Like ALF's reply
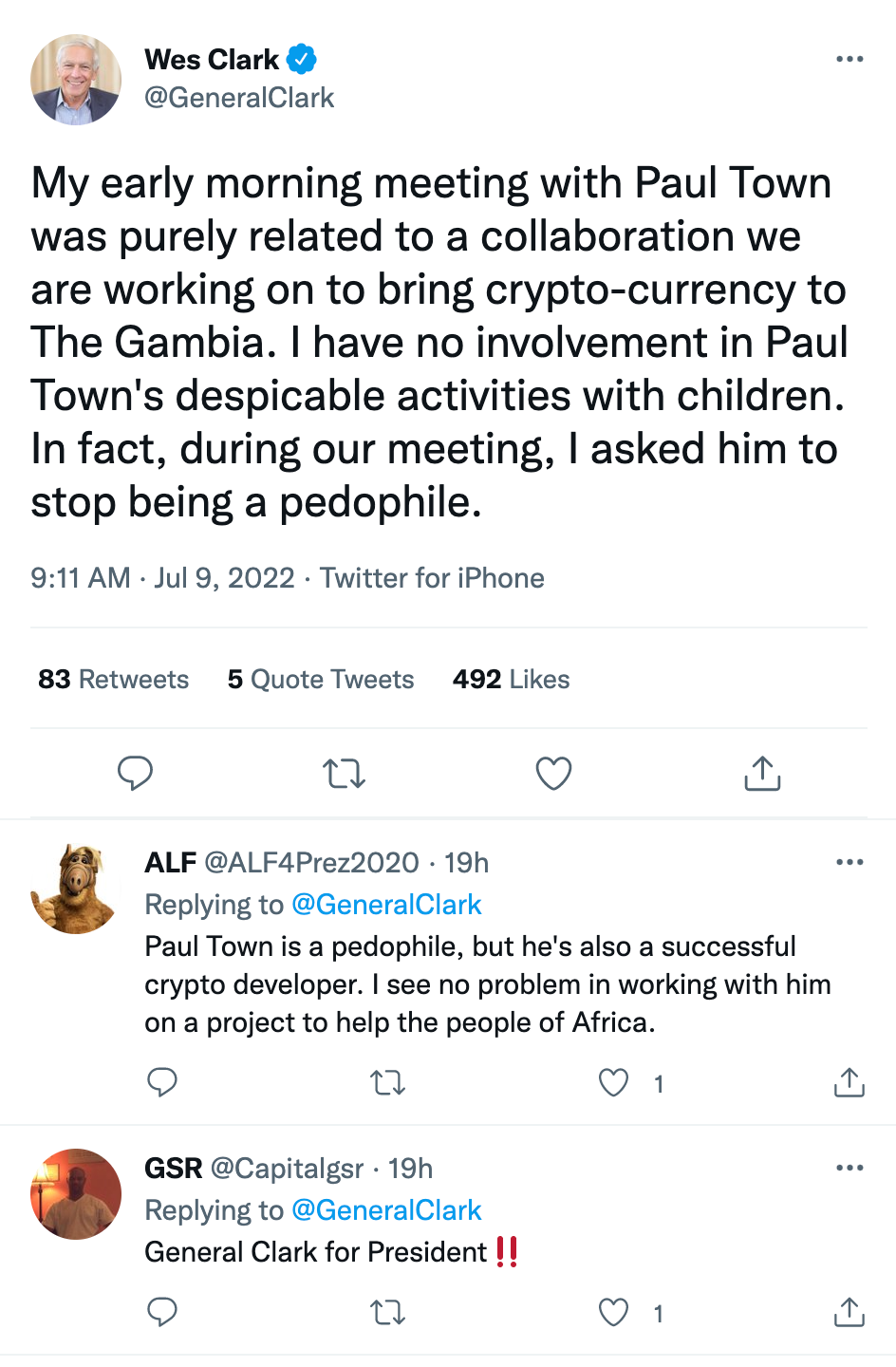Screen dimensions: 896x1367 click(x=613, y=1082)
